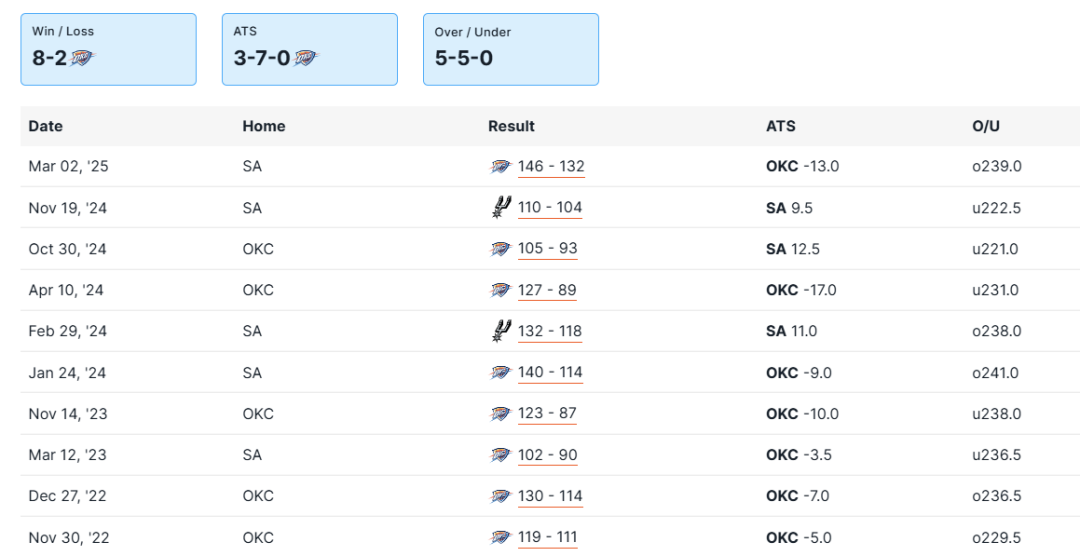Open the 146 - 132 game result link

point(551,167)
